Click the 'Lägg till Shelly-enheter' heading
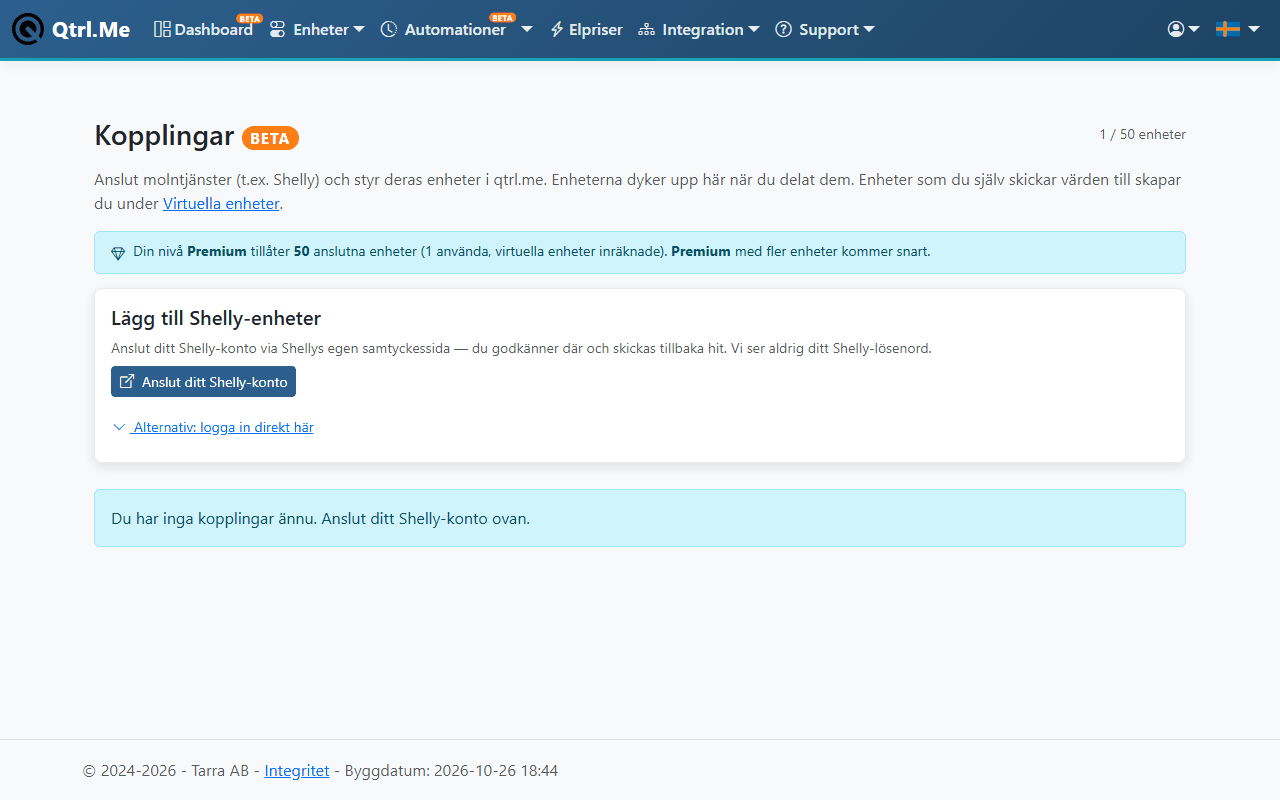 coord(216,318)
